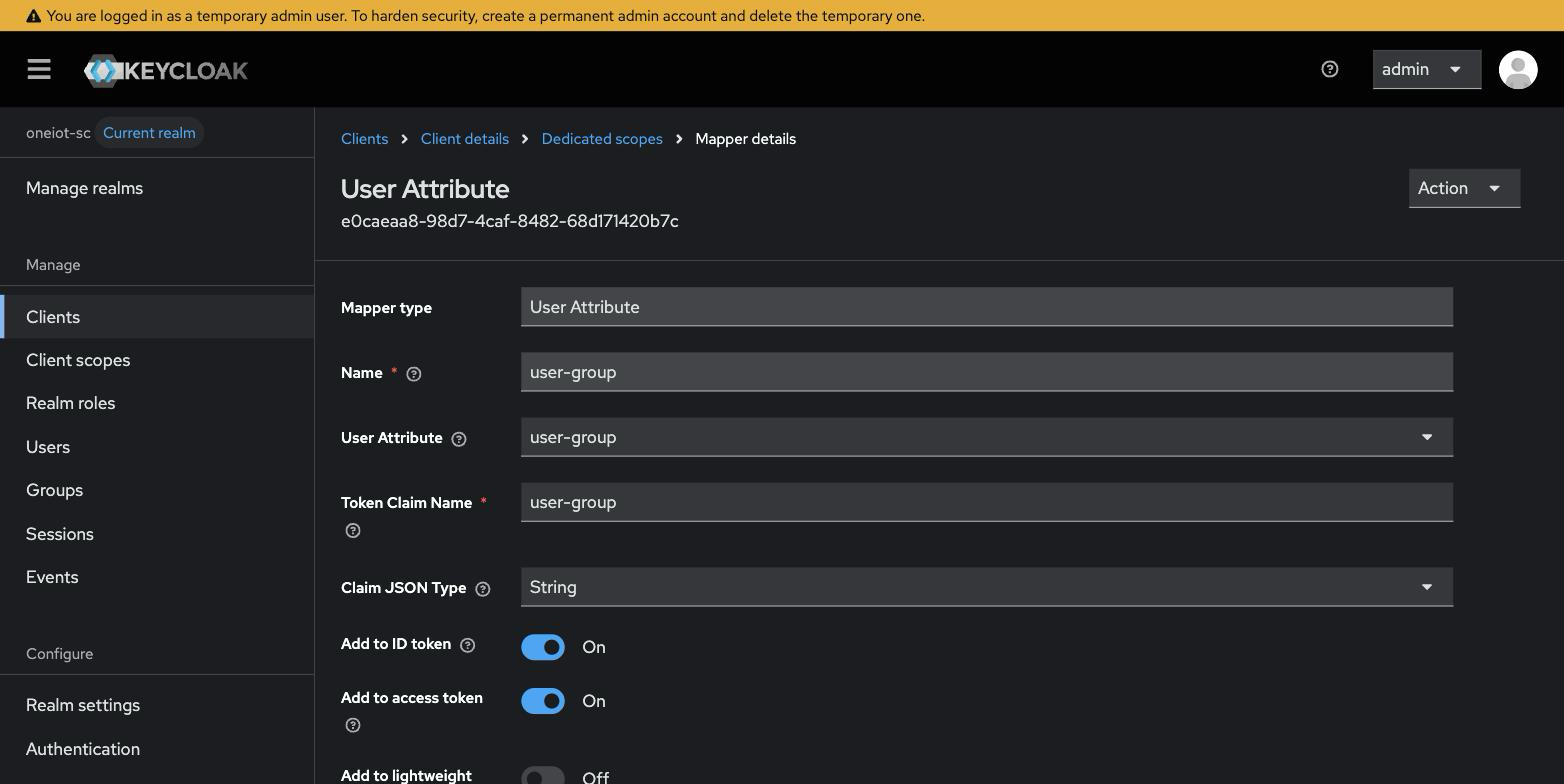The width and height of the screenshot is (1564, 784).
Task: Expand the Action dropdown
Action: point(1464,188)
